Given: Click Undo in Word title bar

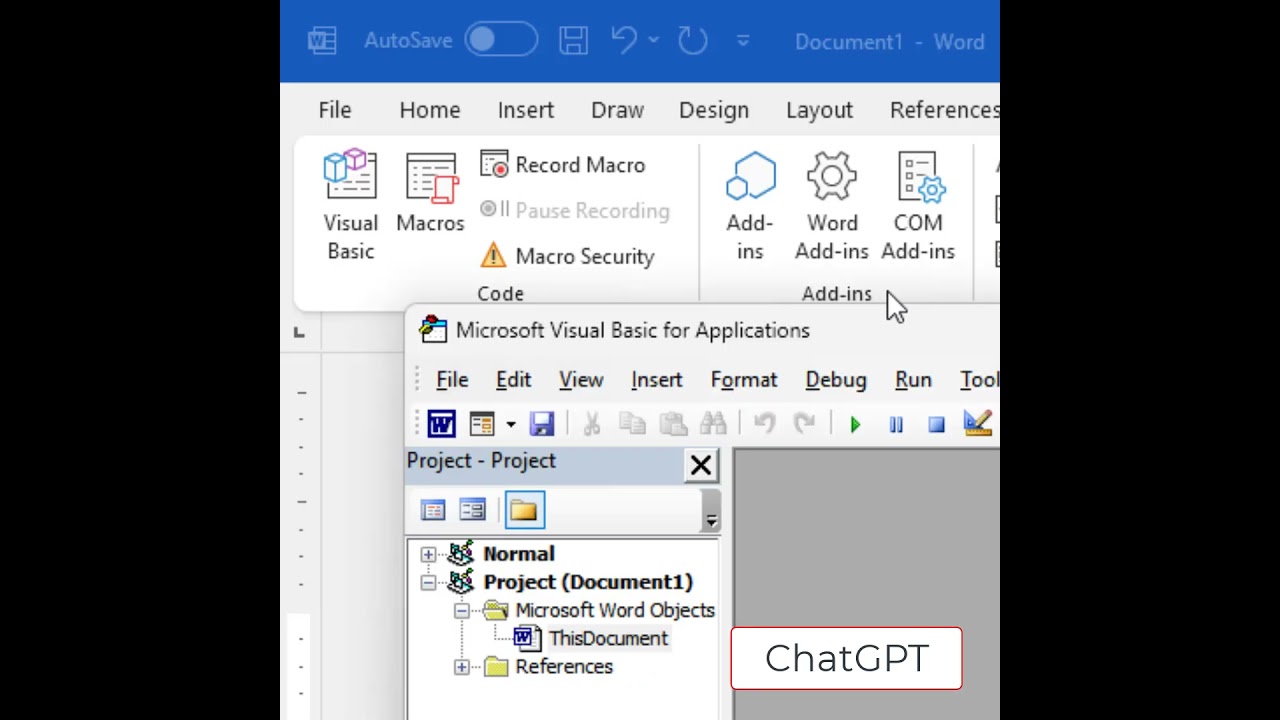Looking at the screenshot, I should coord(624,41).
